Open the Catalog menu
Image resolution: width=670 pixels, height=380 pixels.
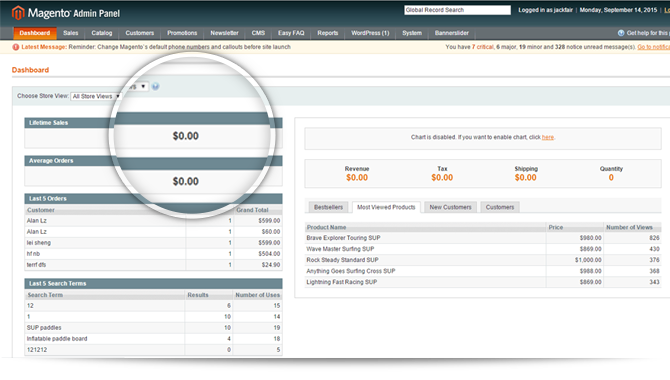click(x=102, y=33)
